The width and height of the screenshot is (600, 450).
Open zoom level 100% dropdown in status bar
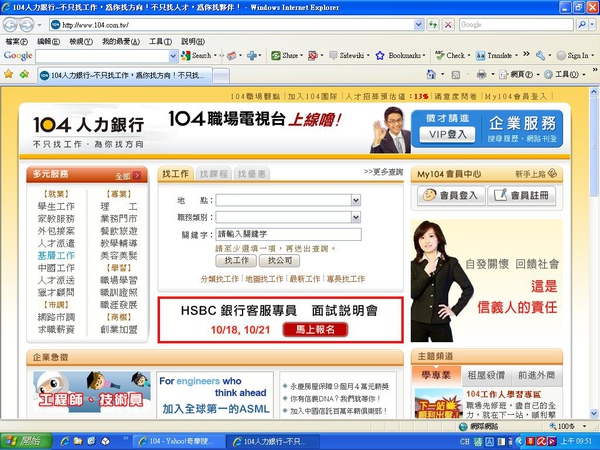584,426
